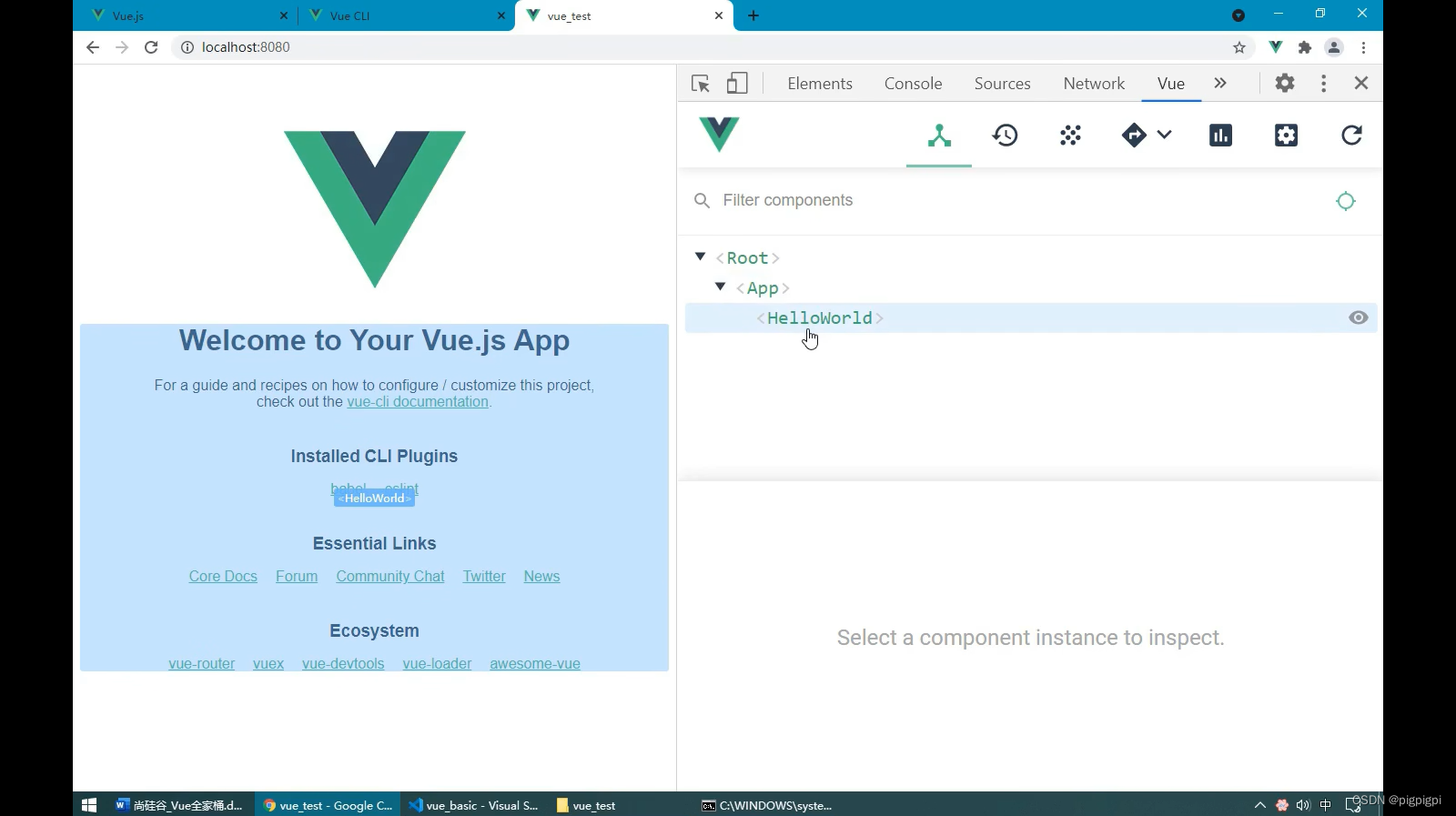Collapse the App tree node
This screenshot has height=816, width=1456.
(720, 287)
